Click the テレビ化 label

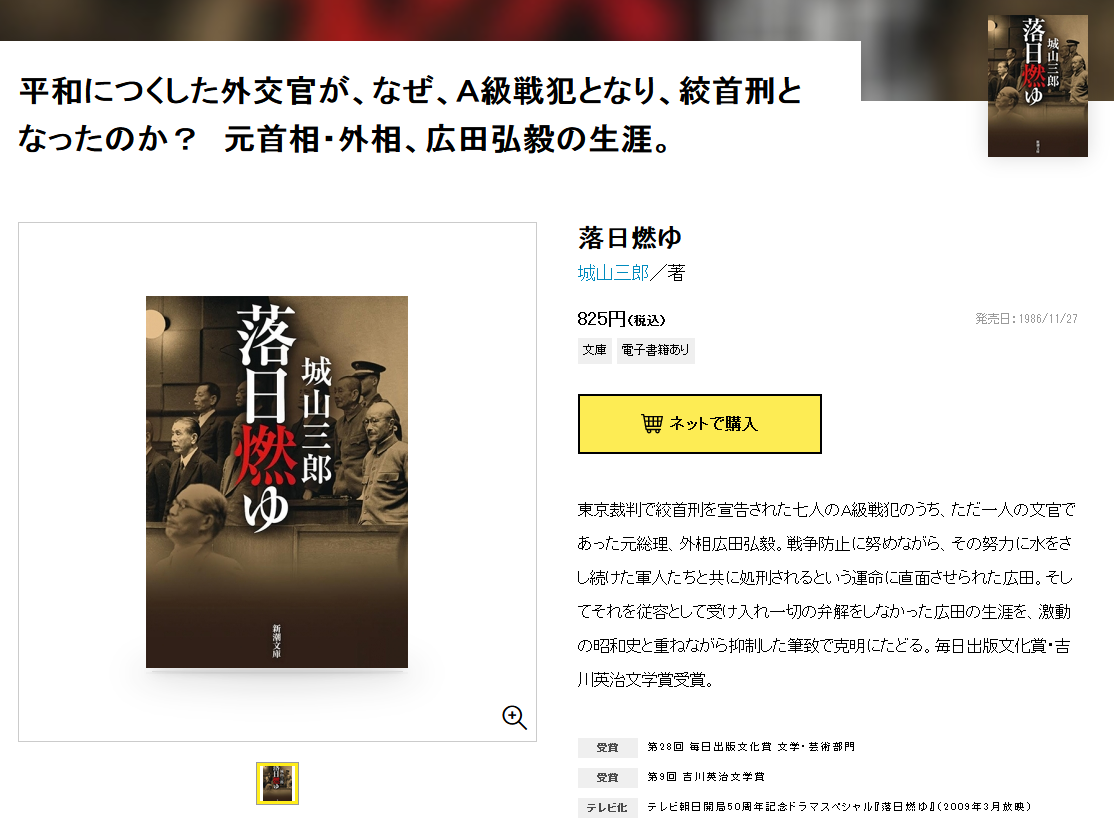(x=607, y=808)
